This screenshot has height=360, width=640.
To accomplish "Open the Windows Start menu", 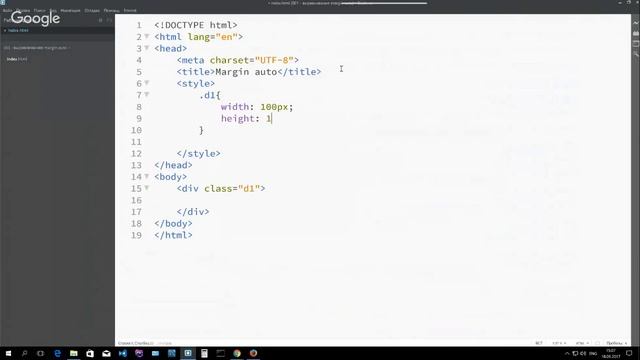I will pyautogui.click(x=8, y=353).
